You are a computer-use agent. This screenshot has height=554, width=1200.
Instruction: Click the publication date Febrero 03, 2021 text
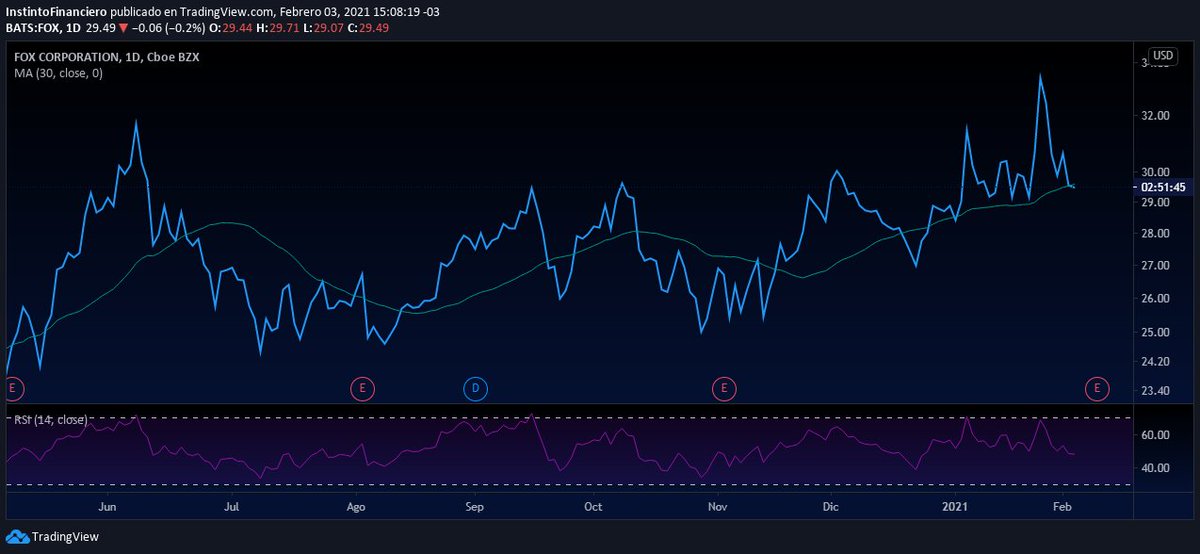(x=325, y=11)
